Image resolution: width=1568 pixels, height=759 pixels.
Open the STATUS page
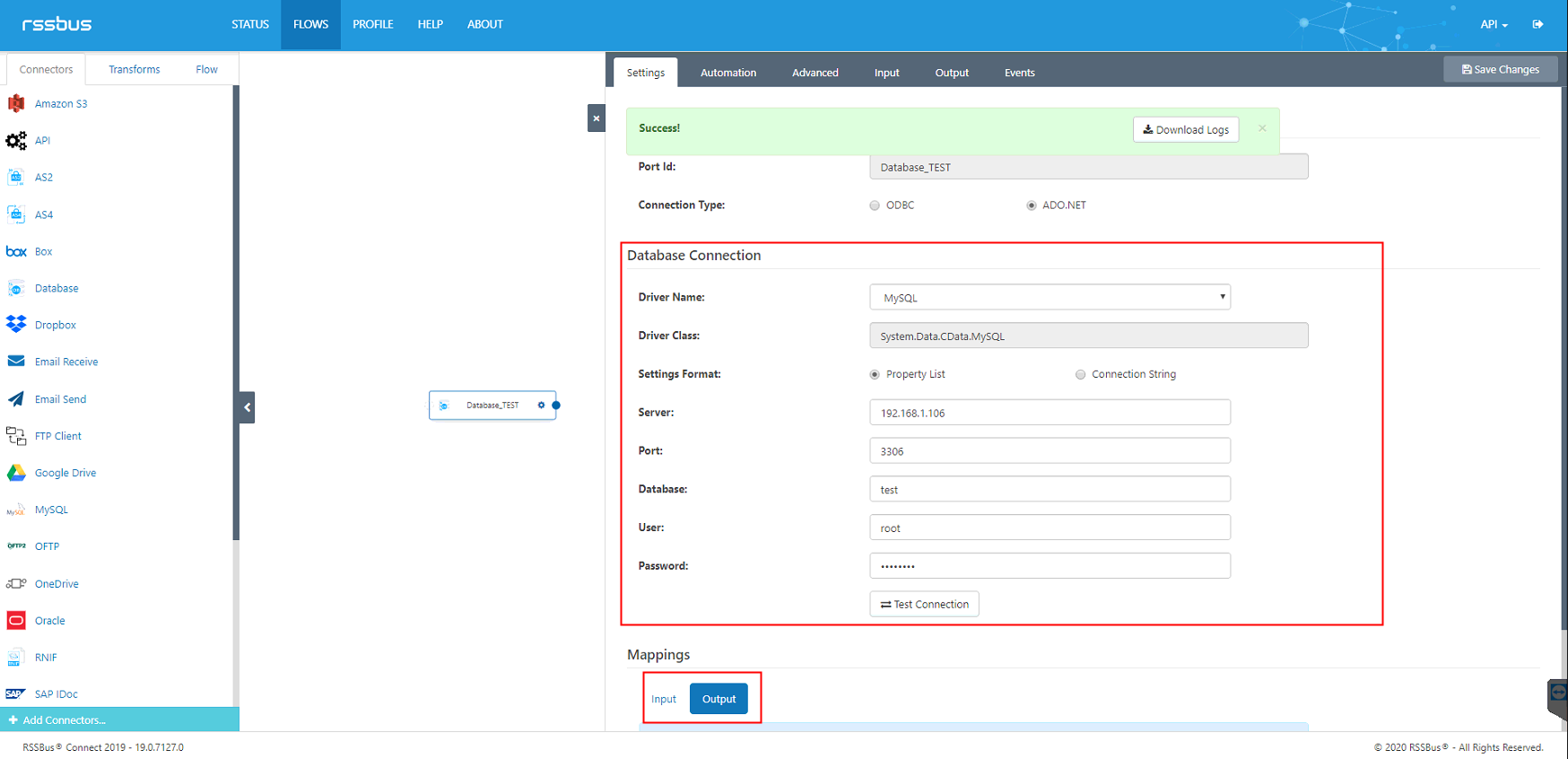coord(250,24)
